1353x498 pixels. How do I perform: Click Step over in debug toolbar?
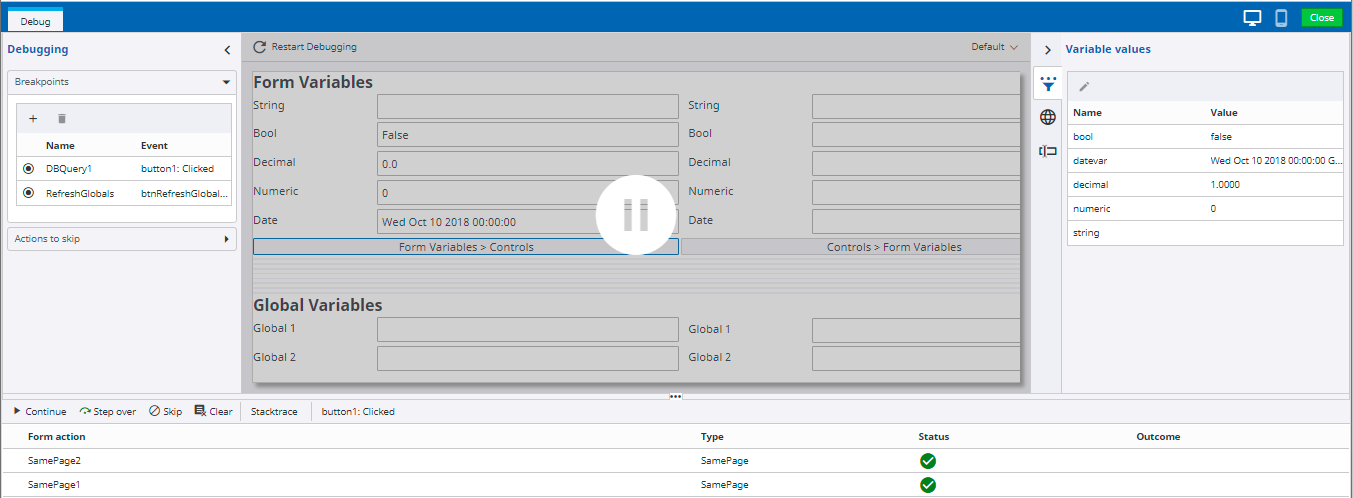(107, 411)
